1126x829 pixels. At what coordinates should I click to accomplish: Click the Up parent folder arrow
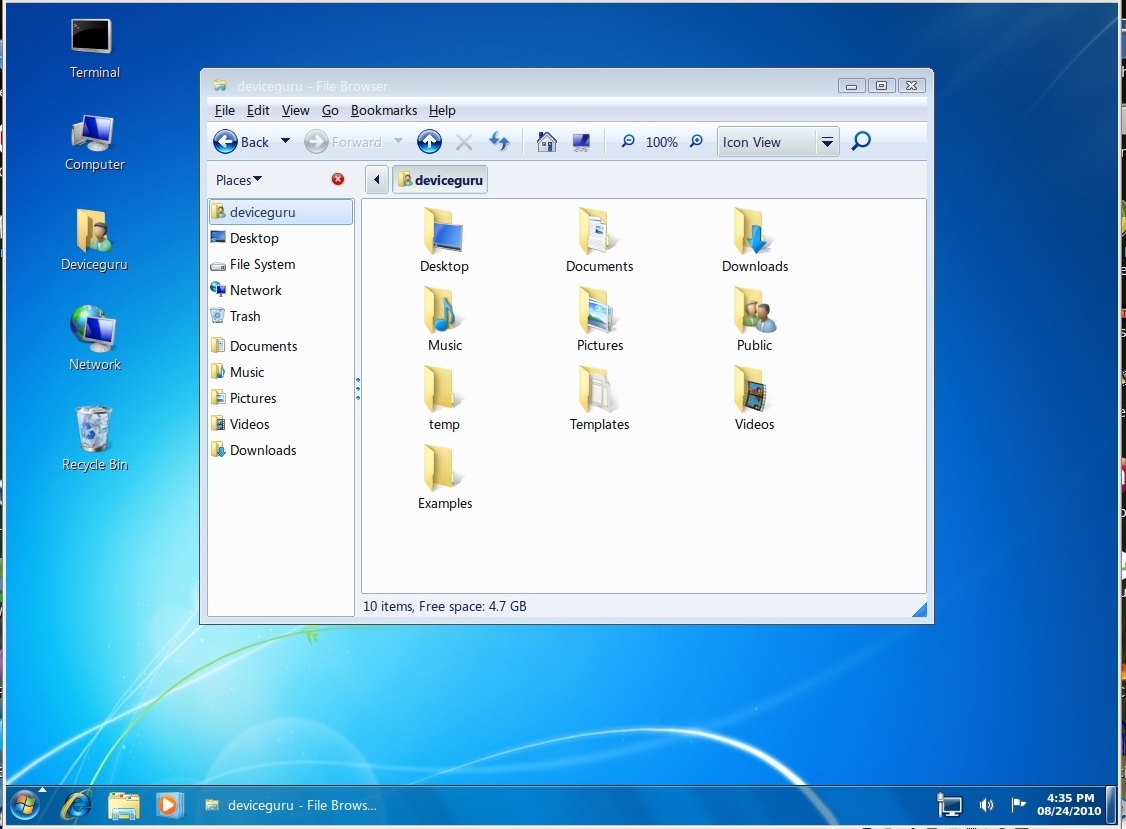click(429, 142)
